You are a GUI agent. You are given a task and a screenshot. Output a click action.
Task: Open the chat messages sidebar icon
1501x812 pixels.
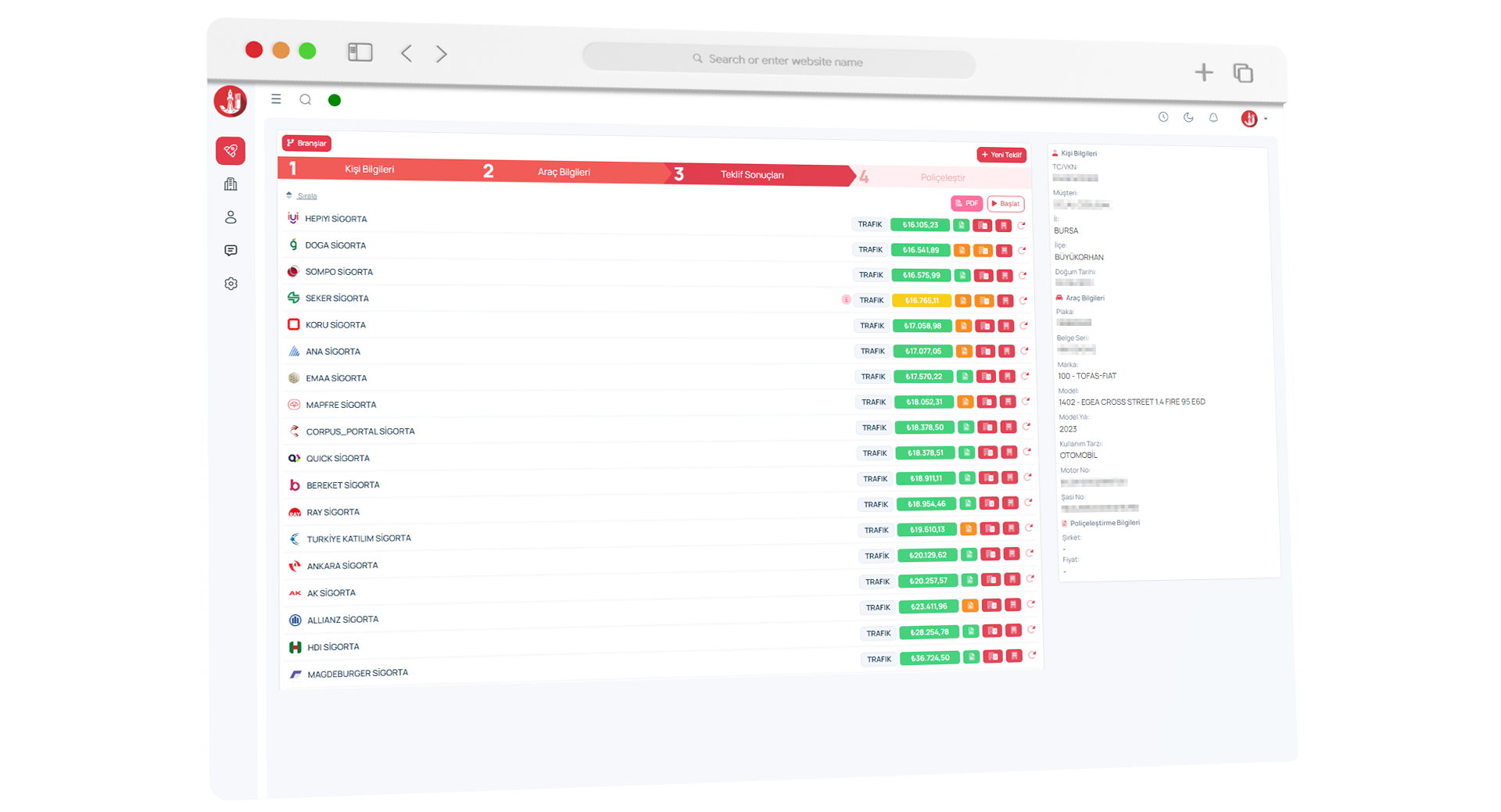coord(231,250)
